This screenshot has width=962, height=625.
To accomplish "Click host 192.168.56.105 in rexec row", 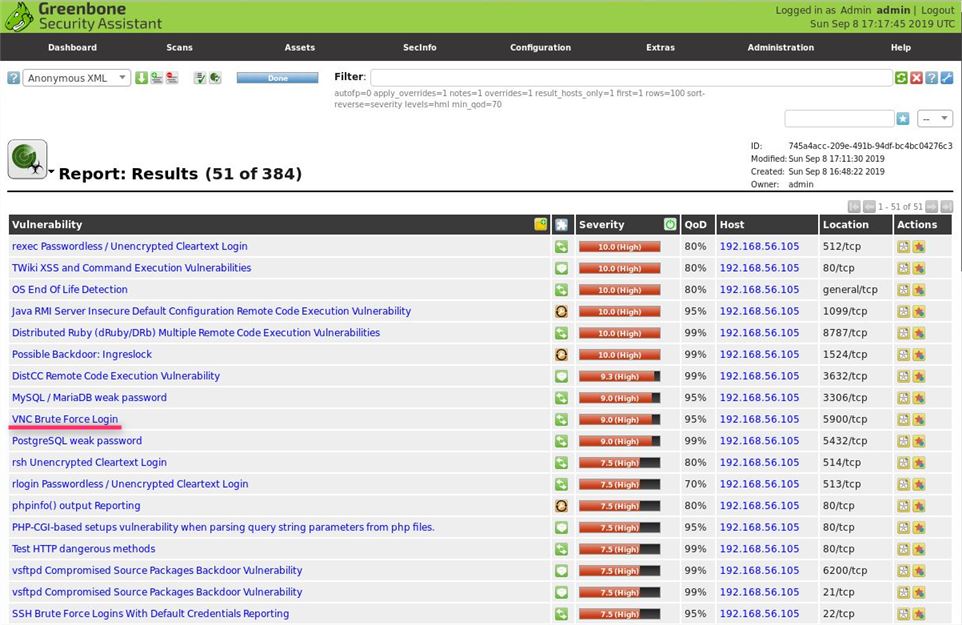I will (x=760, y=247).
